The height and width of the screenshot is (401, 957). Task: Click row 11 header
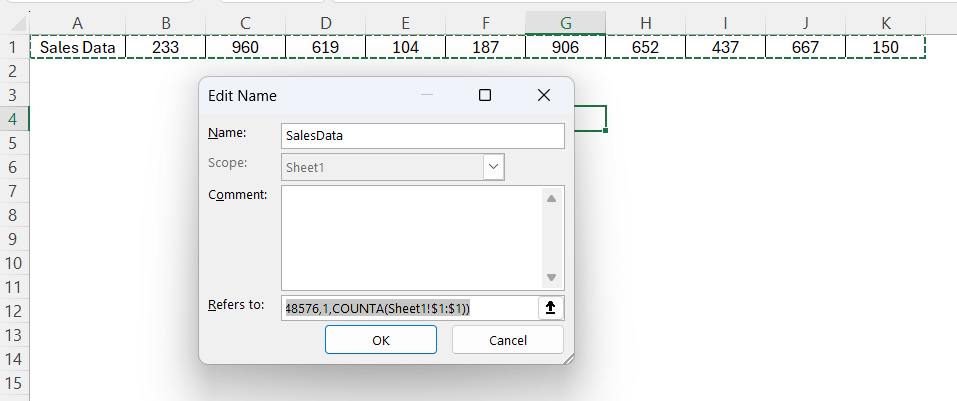pos(14,287)
